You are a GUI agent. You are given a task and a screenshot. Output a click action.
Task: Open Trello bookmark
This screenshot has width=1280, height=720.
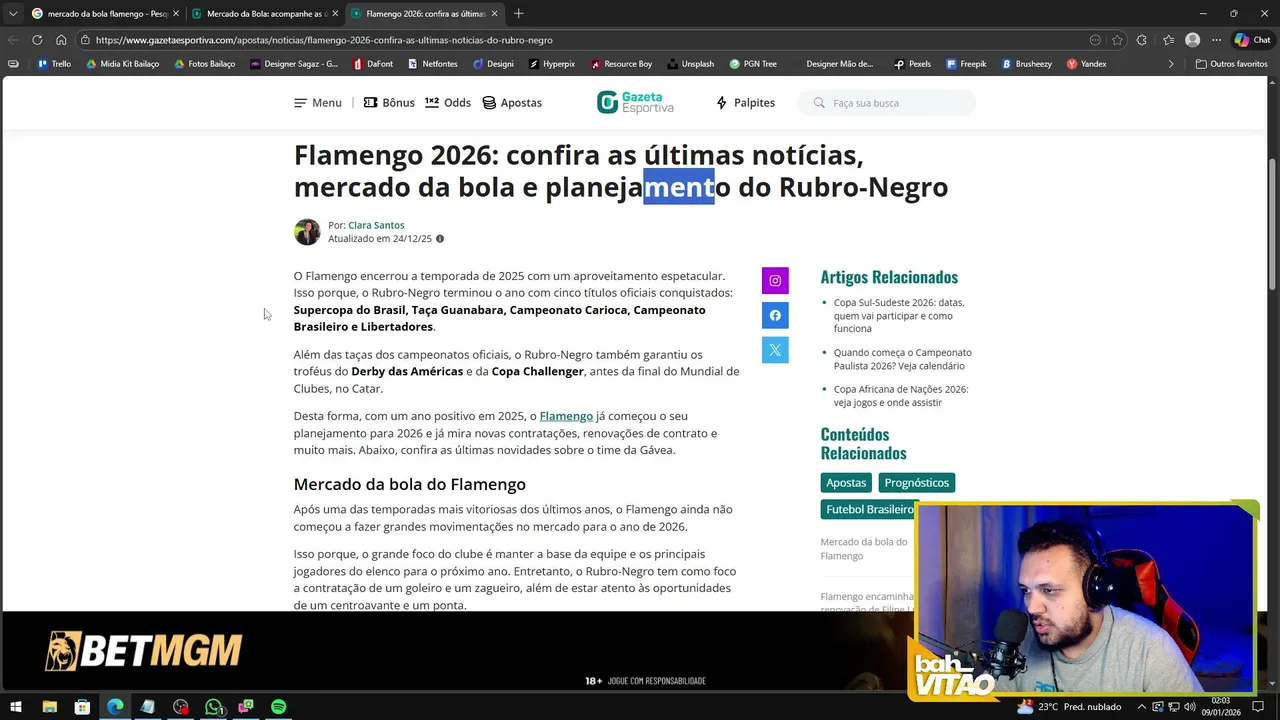point(54,64)
